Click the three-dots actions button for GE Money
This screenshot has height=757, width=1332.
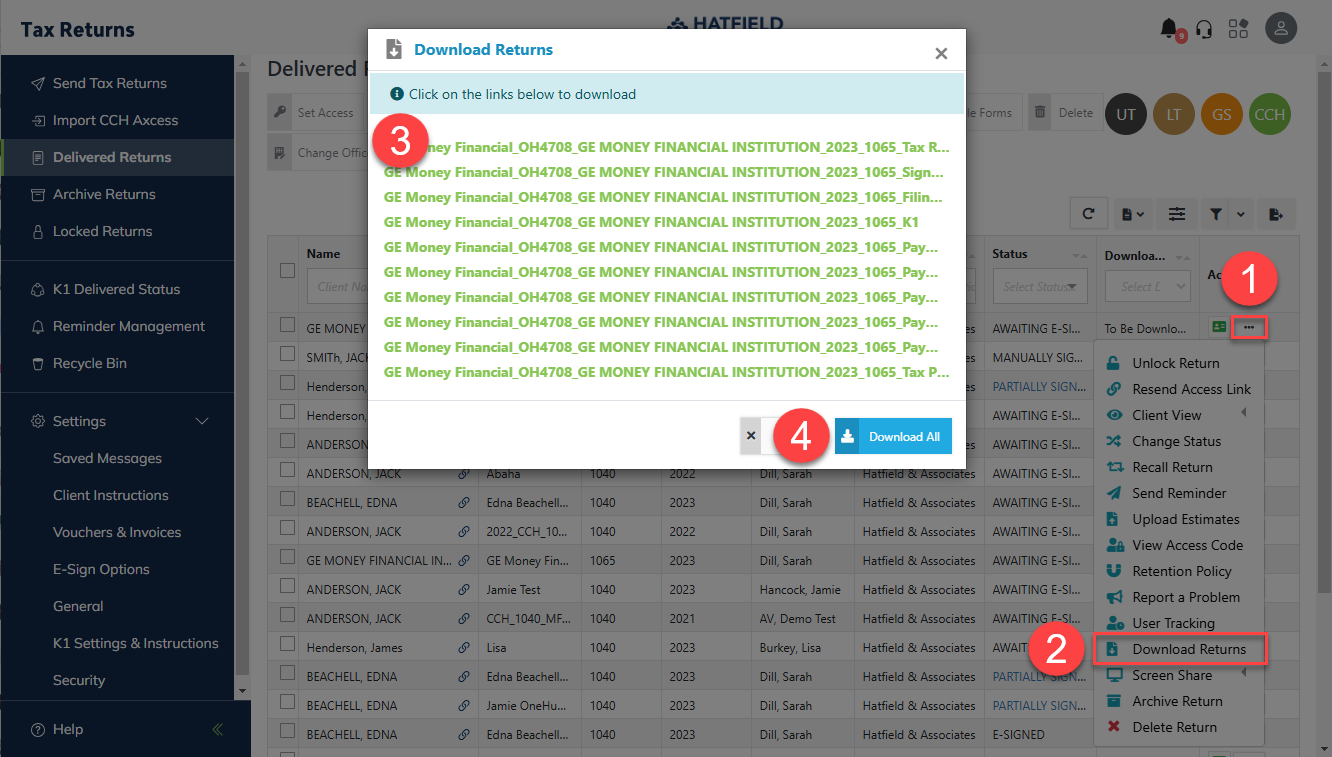1249,327
